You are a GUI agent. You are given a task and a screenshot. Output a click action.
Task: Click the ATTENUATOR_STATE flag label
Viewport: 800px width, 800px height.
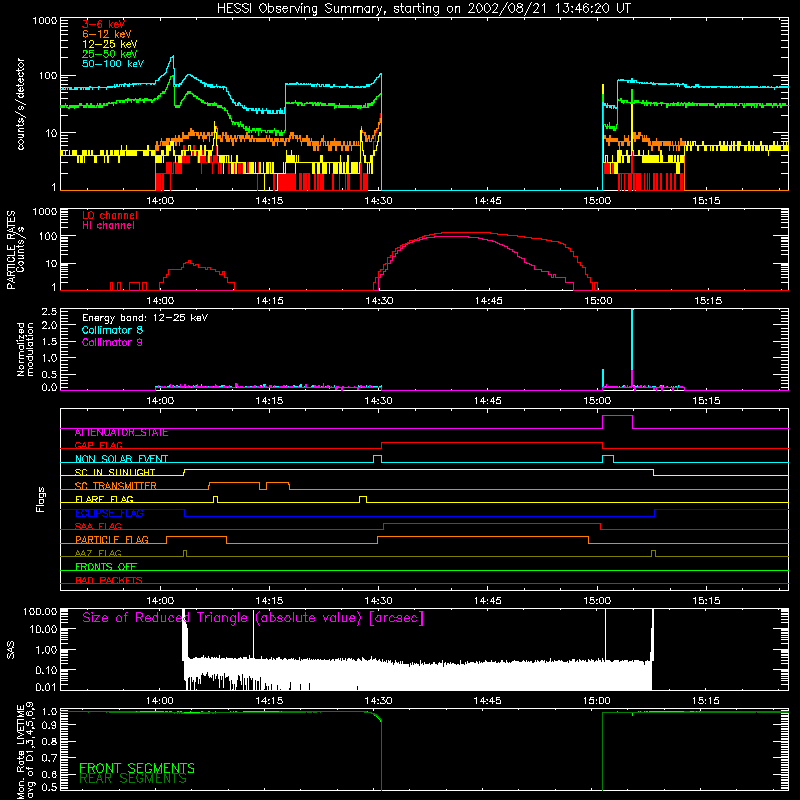tap(121, 433)
